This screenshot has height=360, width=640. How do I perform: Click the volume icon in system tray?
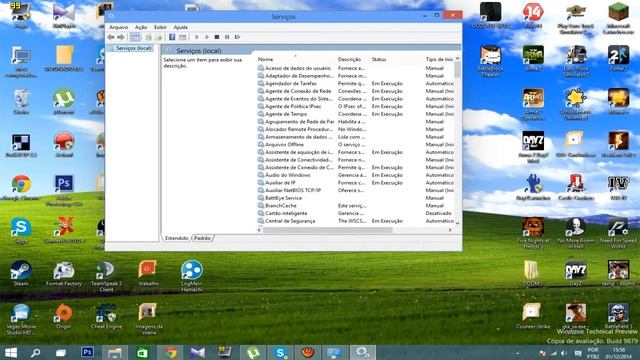[564, 353]
